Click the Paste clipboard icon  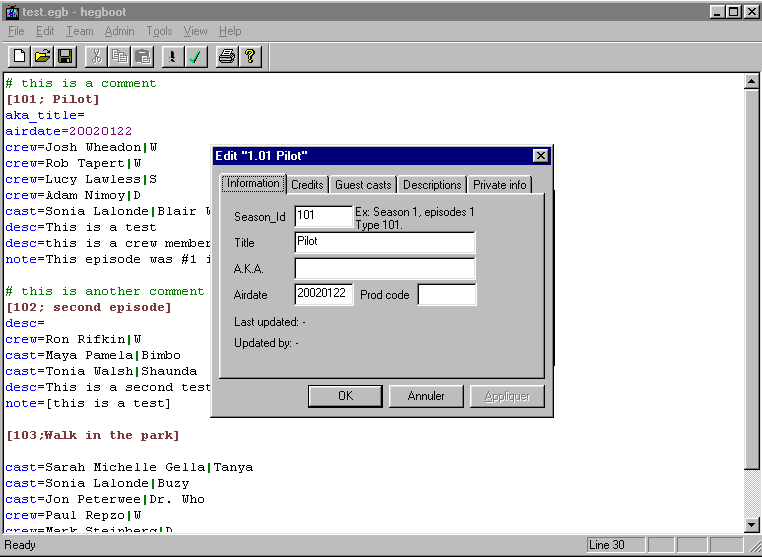coord(143,57)
